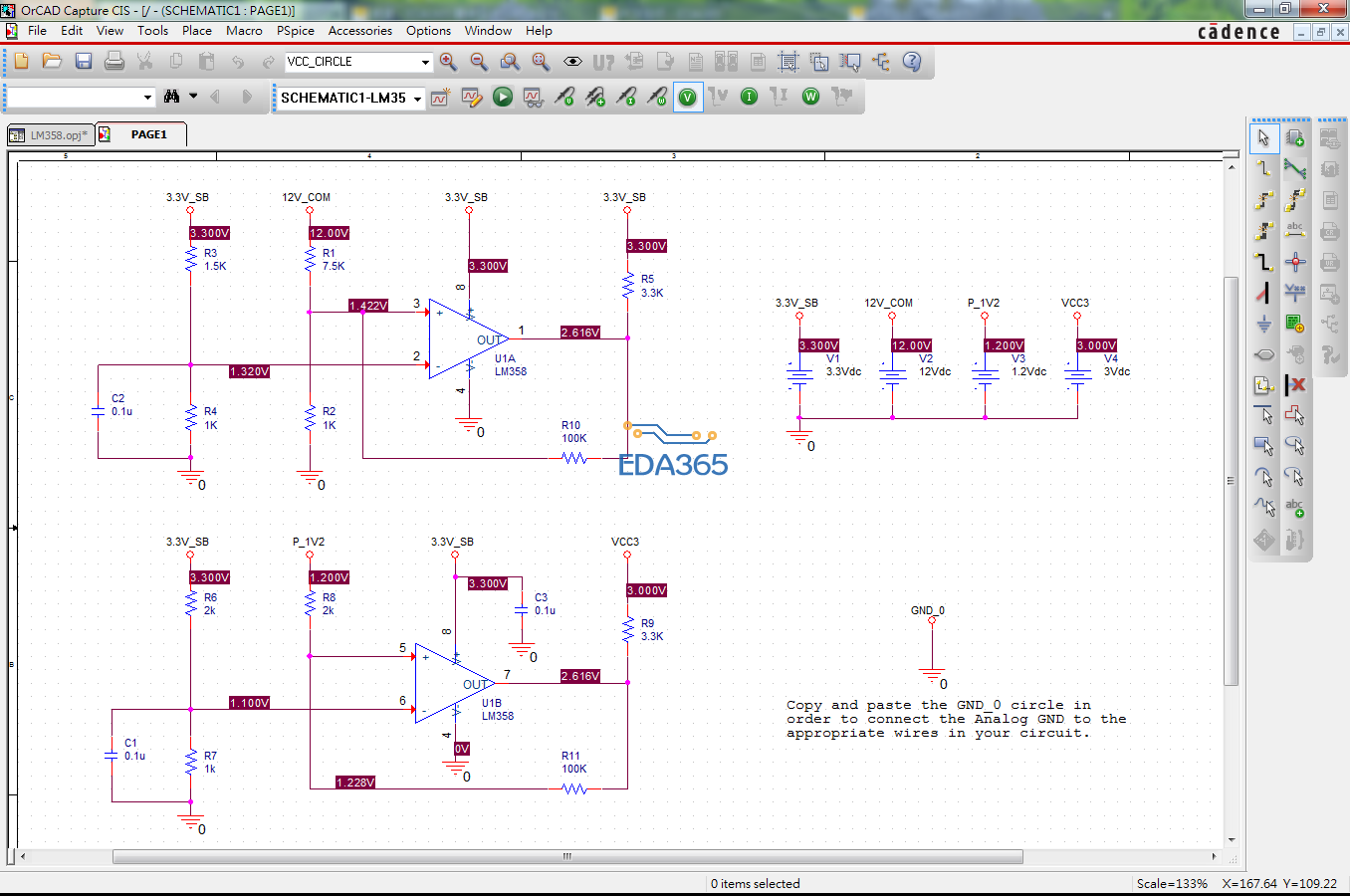Click the New Simulation Profile icon
This screenshot has height=896, width=1350.
(x=440, y=97)
